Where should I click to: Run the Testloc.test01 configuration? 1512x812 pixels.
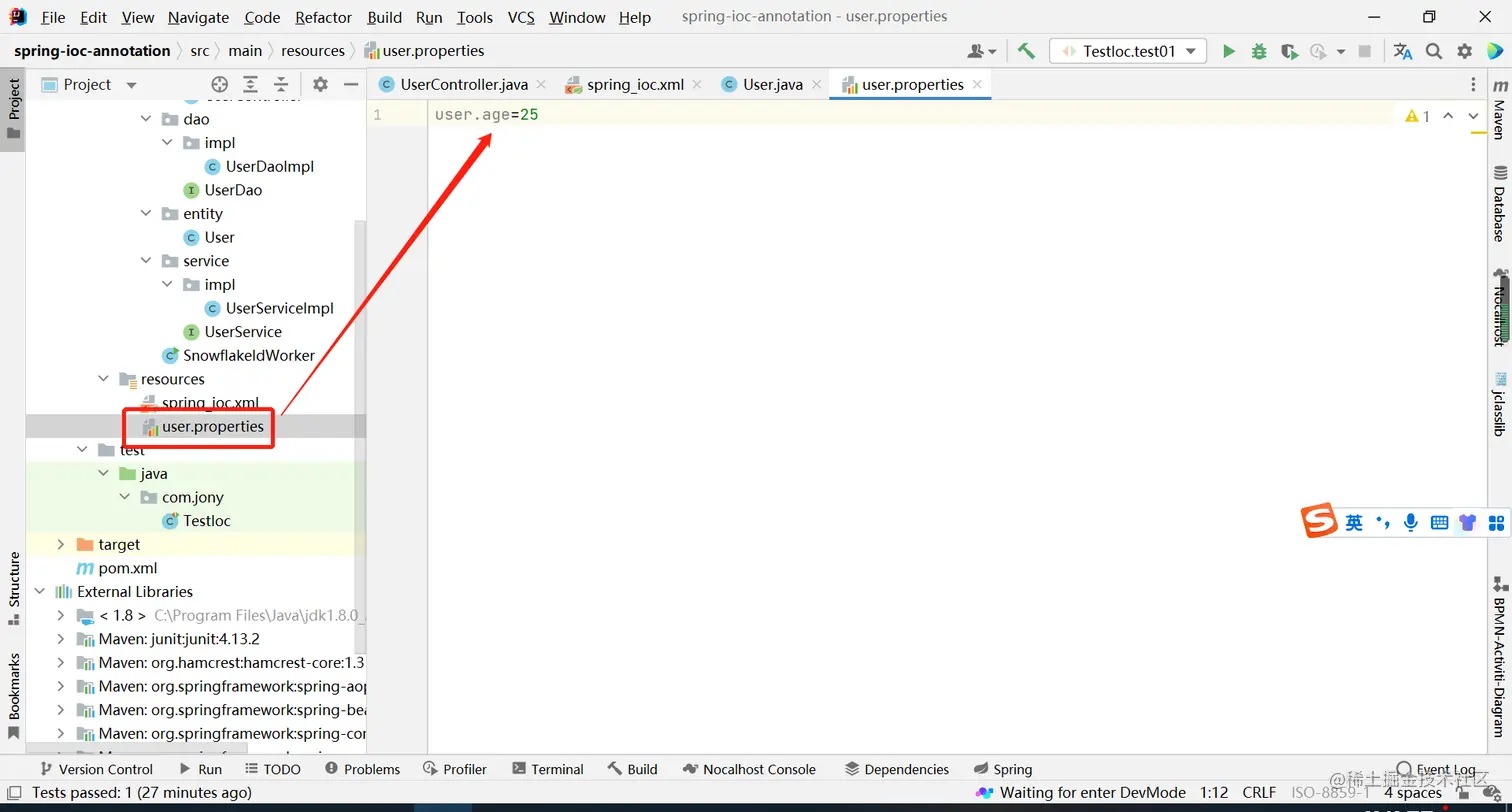[x=1229, y=51]
